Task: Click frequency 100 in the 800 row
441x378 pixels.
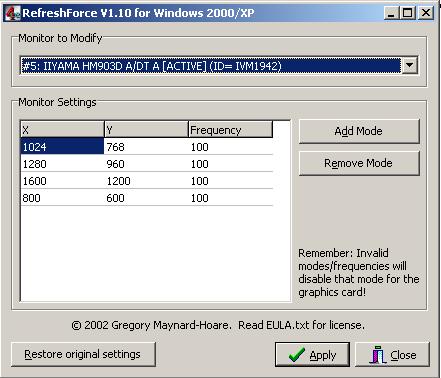Action: pos(200,198)
